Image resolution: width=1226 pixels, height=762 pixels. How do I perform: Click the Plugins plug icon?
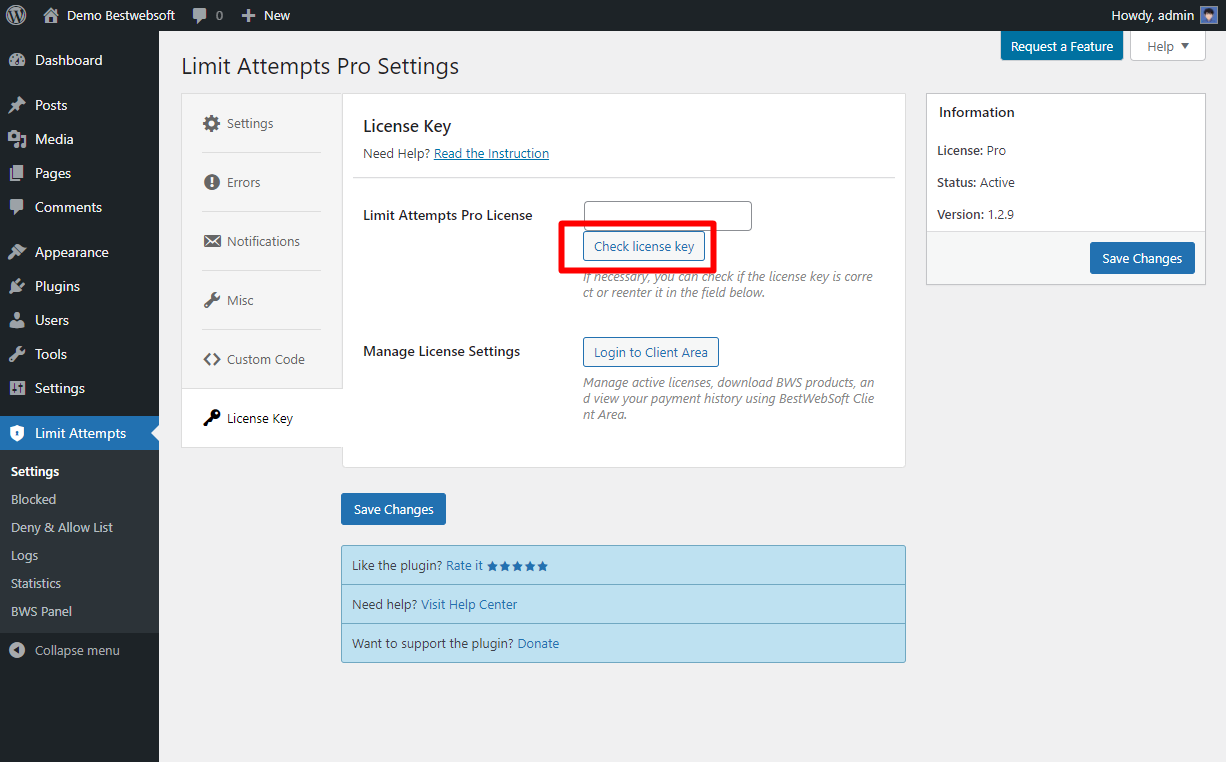point(17,286)
